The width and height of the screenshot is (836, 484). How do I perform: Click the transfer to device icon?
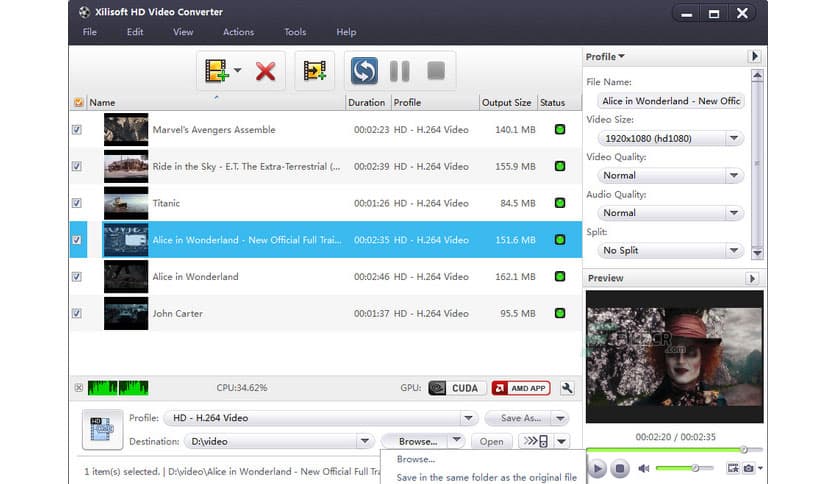coord(536,441)
